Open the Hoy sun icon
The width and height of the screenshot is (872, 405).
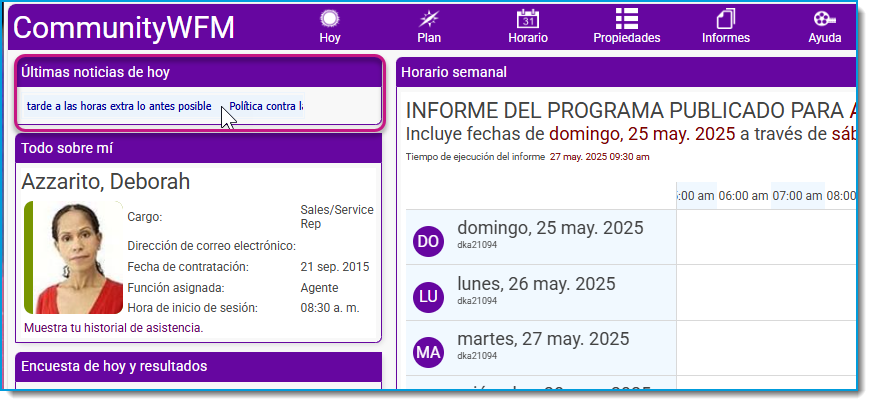point(330,19)
